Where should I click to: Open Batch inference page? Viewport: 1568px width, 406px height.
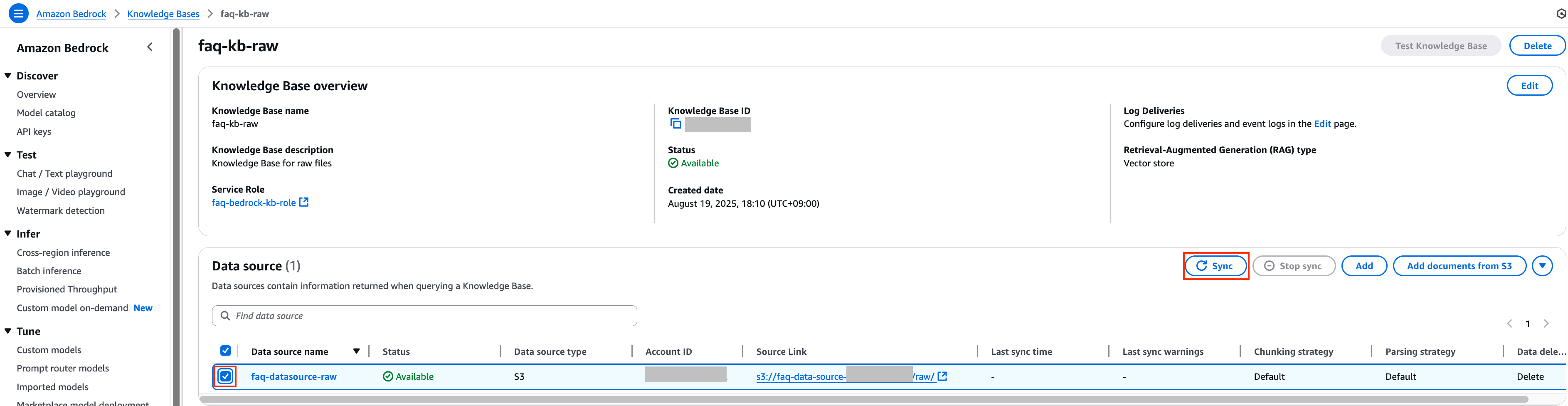point(49,271)
